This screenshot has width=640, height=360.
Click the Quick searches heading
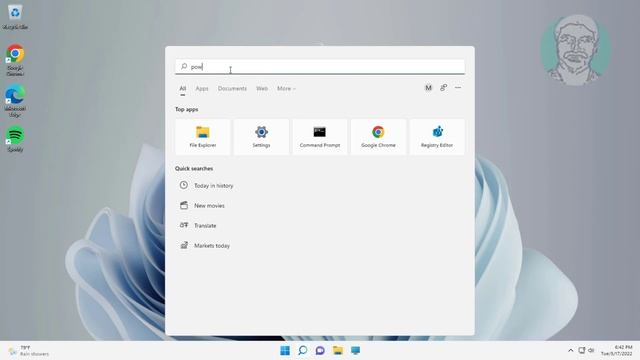[x=194, y=169]
